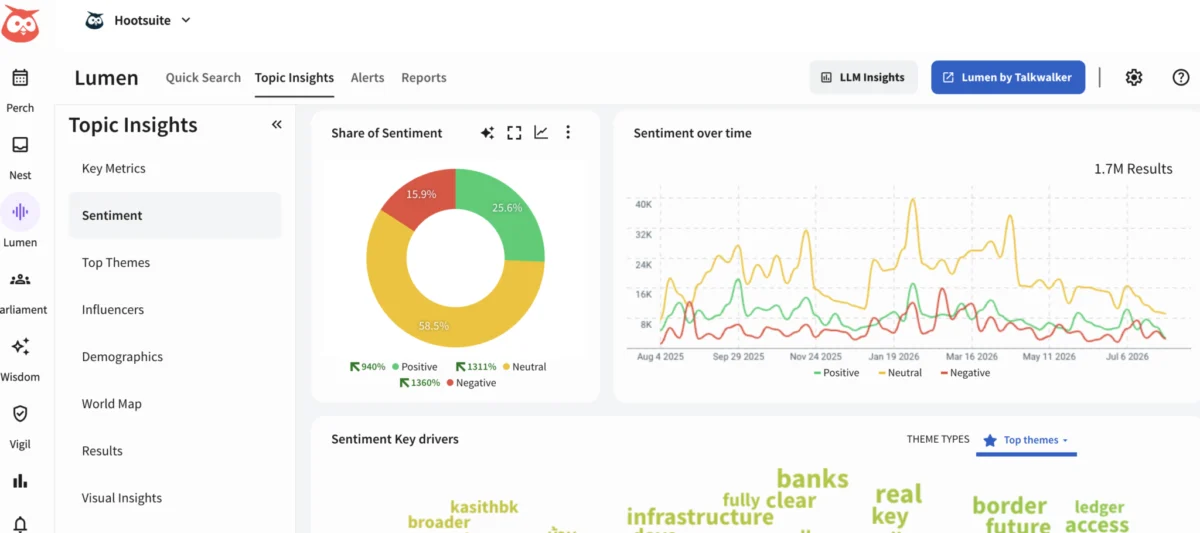The height and width of the screenshot is (533, 1200).
Task: Select the Topic Insights tab
Action: tap(294, 77)
